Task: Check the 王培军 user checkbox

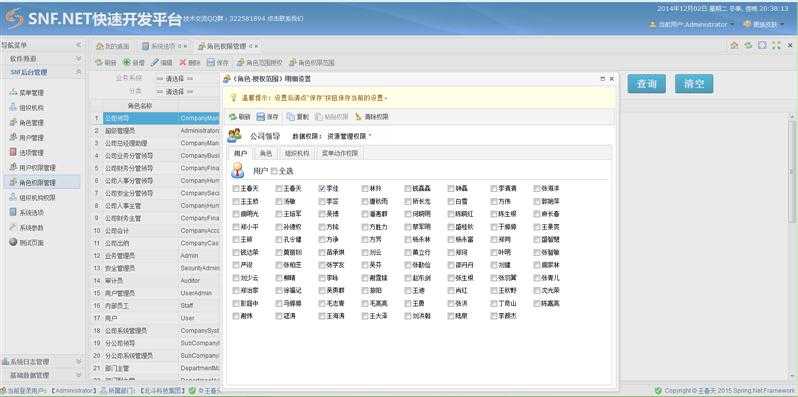Action: click(279, 214)
